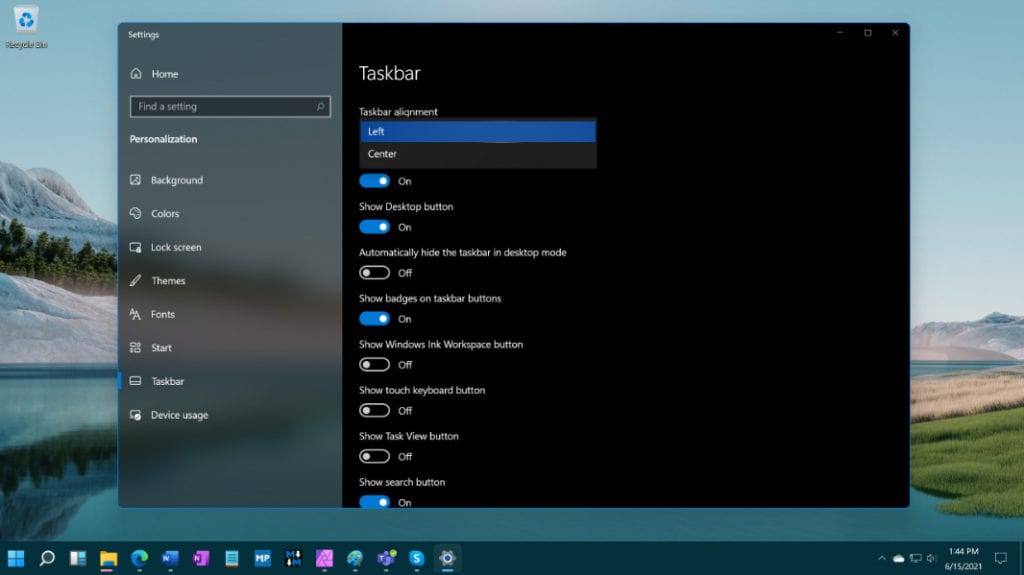Enable Show Windows Ink Workspace button
This screenshot has height=575, width=1024.
point(375,365)
